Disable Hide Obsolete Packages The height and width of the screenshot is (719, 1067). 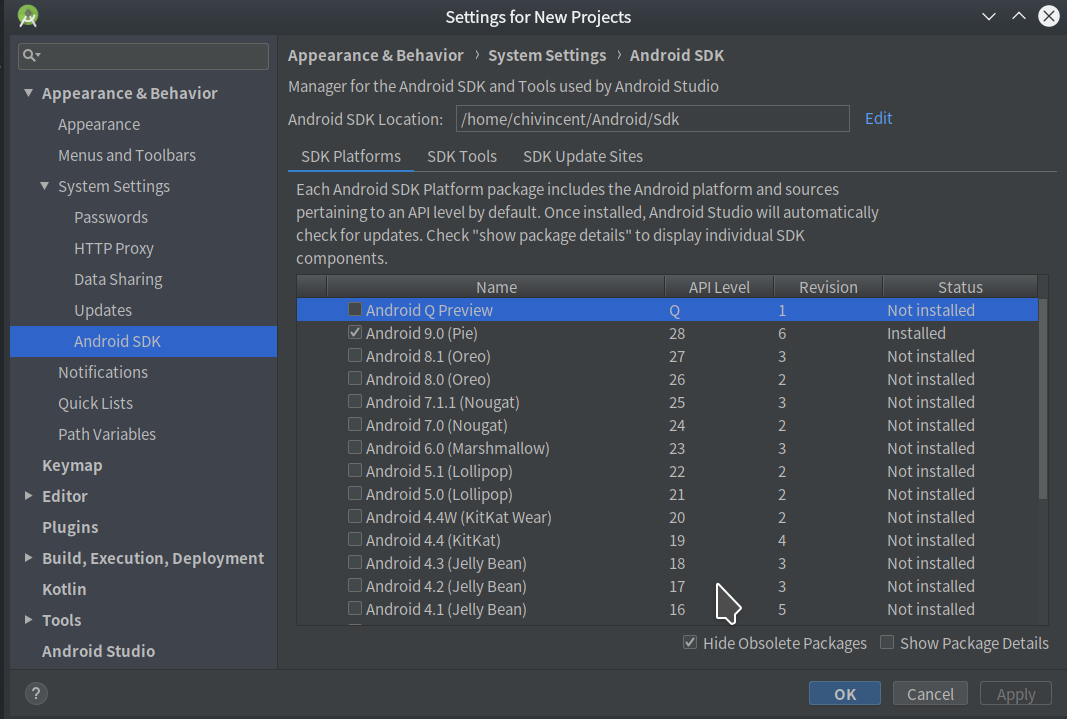[x=690, y=642]
